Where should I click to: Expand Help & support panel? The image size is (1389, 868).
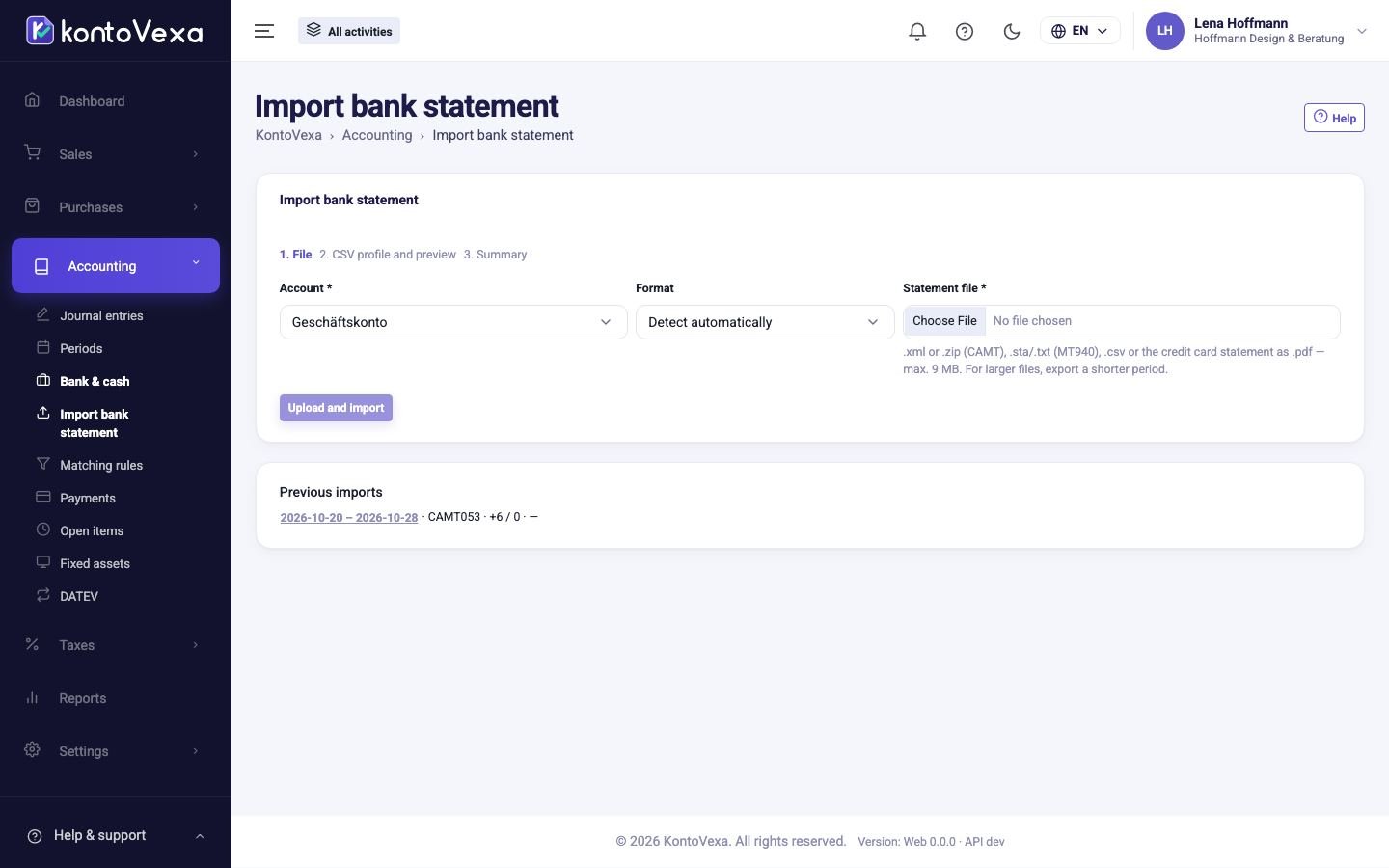click(116, 836)
